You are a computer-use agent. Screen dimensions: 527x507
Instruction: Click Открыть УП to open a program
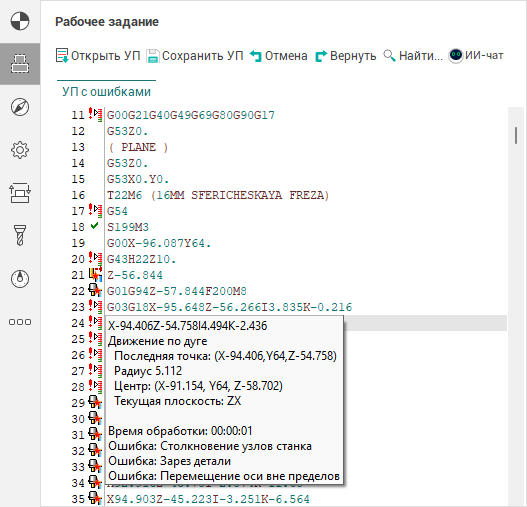98,55
